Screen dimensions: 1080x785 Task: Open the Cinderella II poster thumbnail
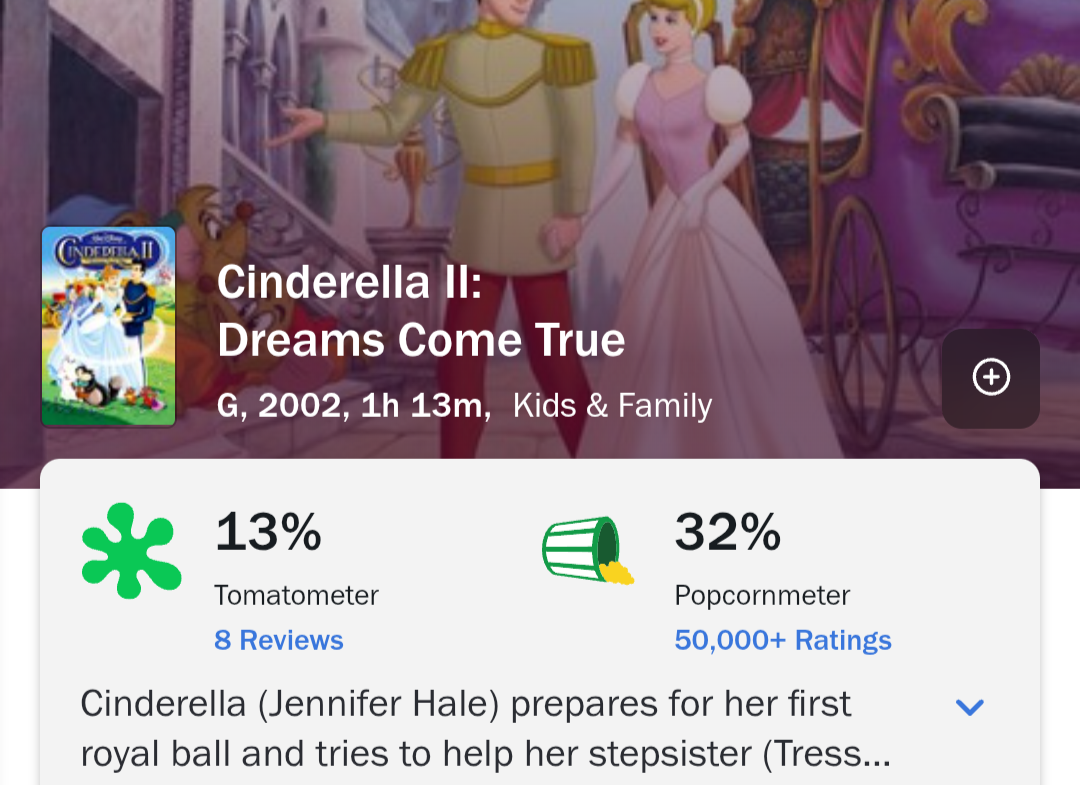108,327
